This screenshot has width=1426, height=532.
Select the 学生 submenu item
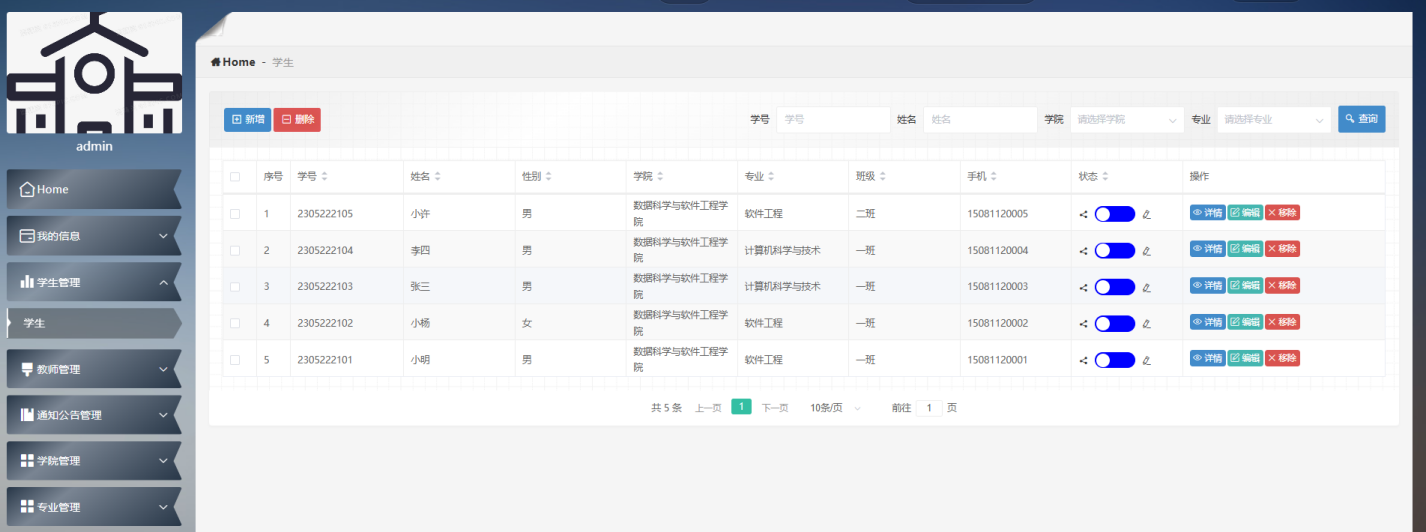94,323
